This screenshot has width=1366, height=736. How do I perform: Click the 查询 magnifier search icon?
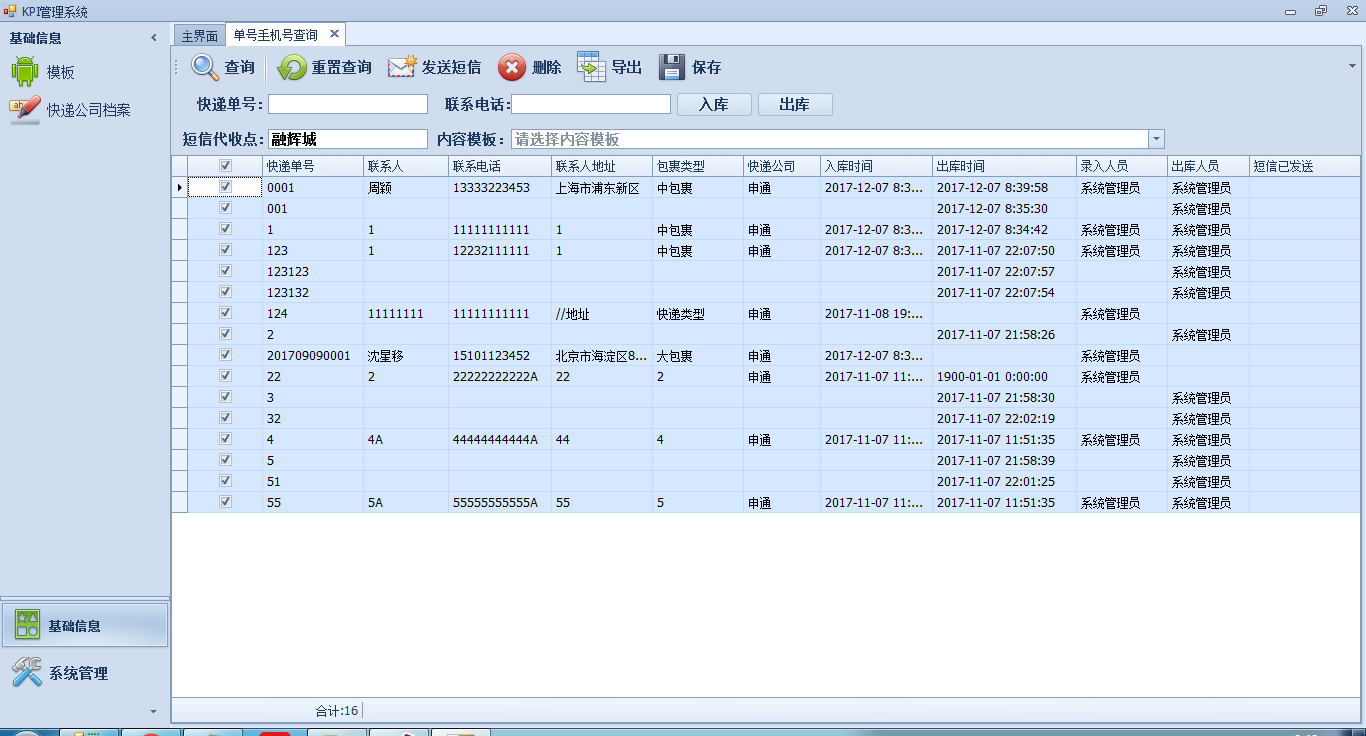pos(205,68)
